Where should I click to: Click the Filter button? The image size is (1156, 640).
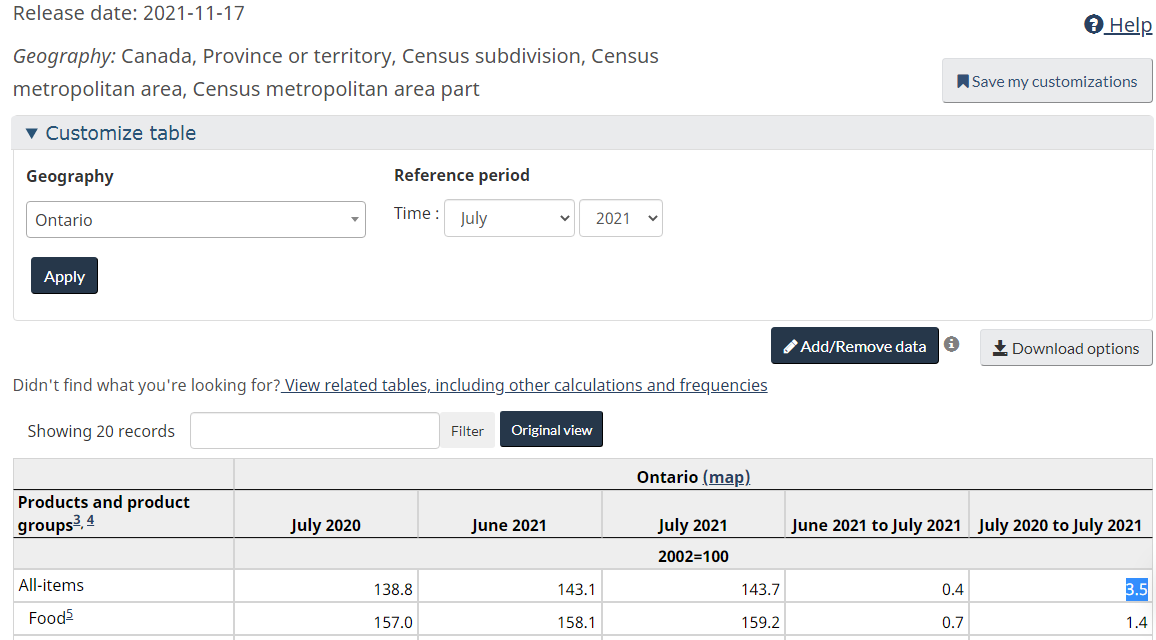click(x=467, y=431)
